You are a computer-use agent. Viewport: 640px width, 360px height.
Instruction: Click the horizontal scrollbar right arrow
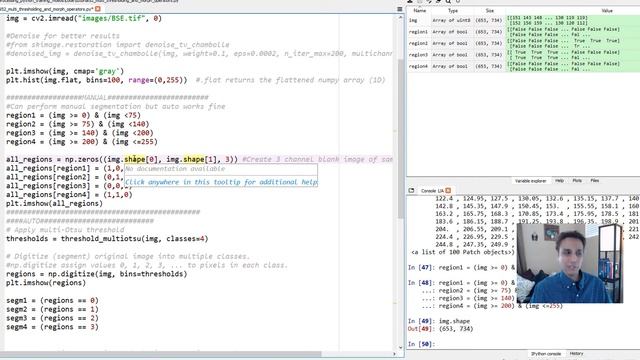pyautogui.click(x=395, y=354)
